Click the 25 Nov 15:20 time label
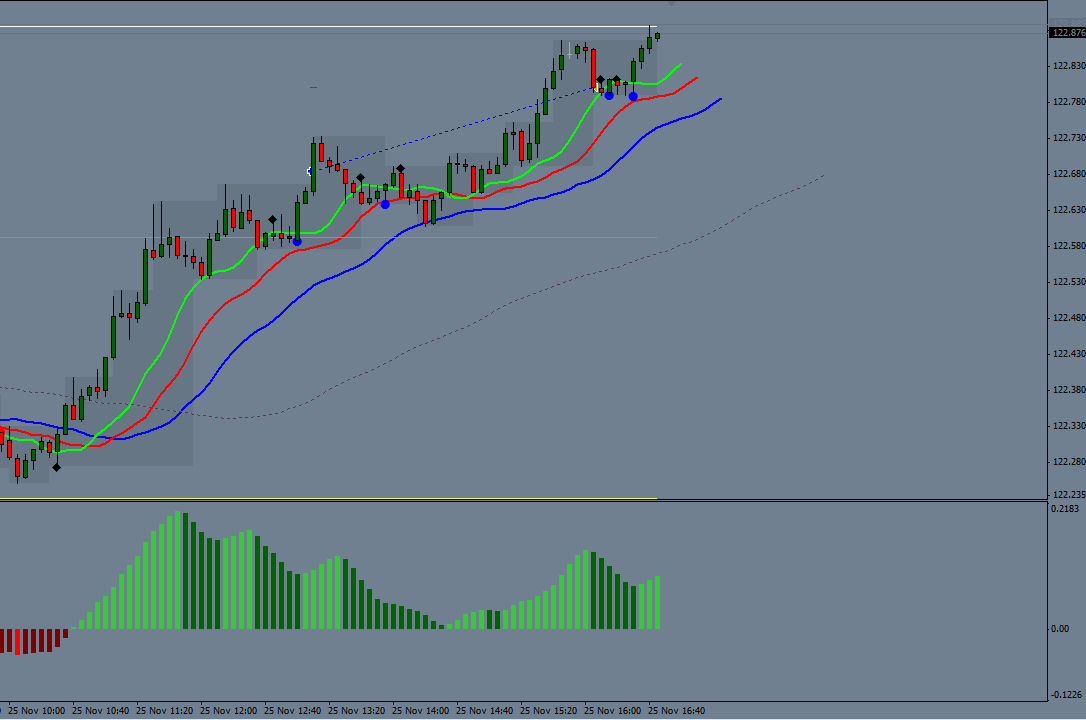The height and width of the screenshot is (720, 1086). [x=549, y=711]
